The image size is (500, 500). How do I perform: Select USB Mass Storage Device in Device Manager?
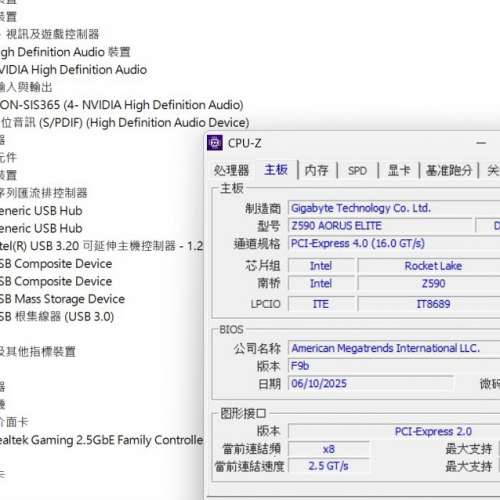pyautogui.click(x=62, y=299)
